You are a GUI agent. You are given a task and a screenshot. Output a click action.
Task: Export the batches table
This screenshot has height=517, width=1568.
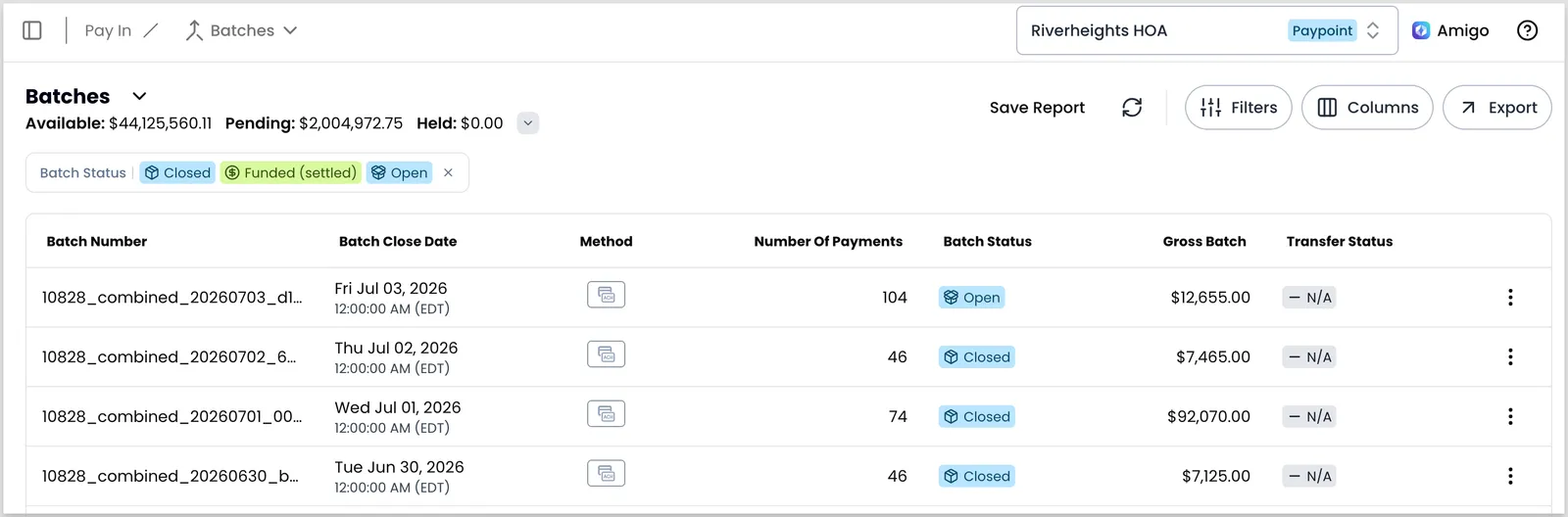coord(1497,108)
